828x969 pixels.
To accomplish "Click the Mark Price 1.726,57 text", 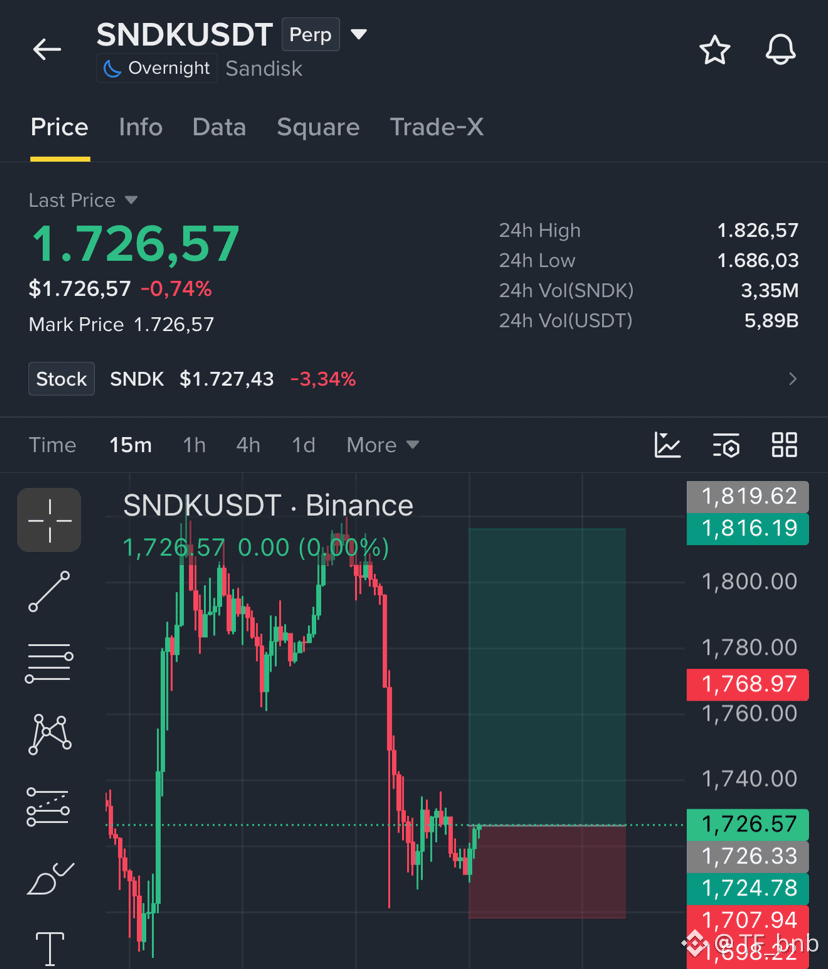I will coord(121,324).
